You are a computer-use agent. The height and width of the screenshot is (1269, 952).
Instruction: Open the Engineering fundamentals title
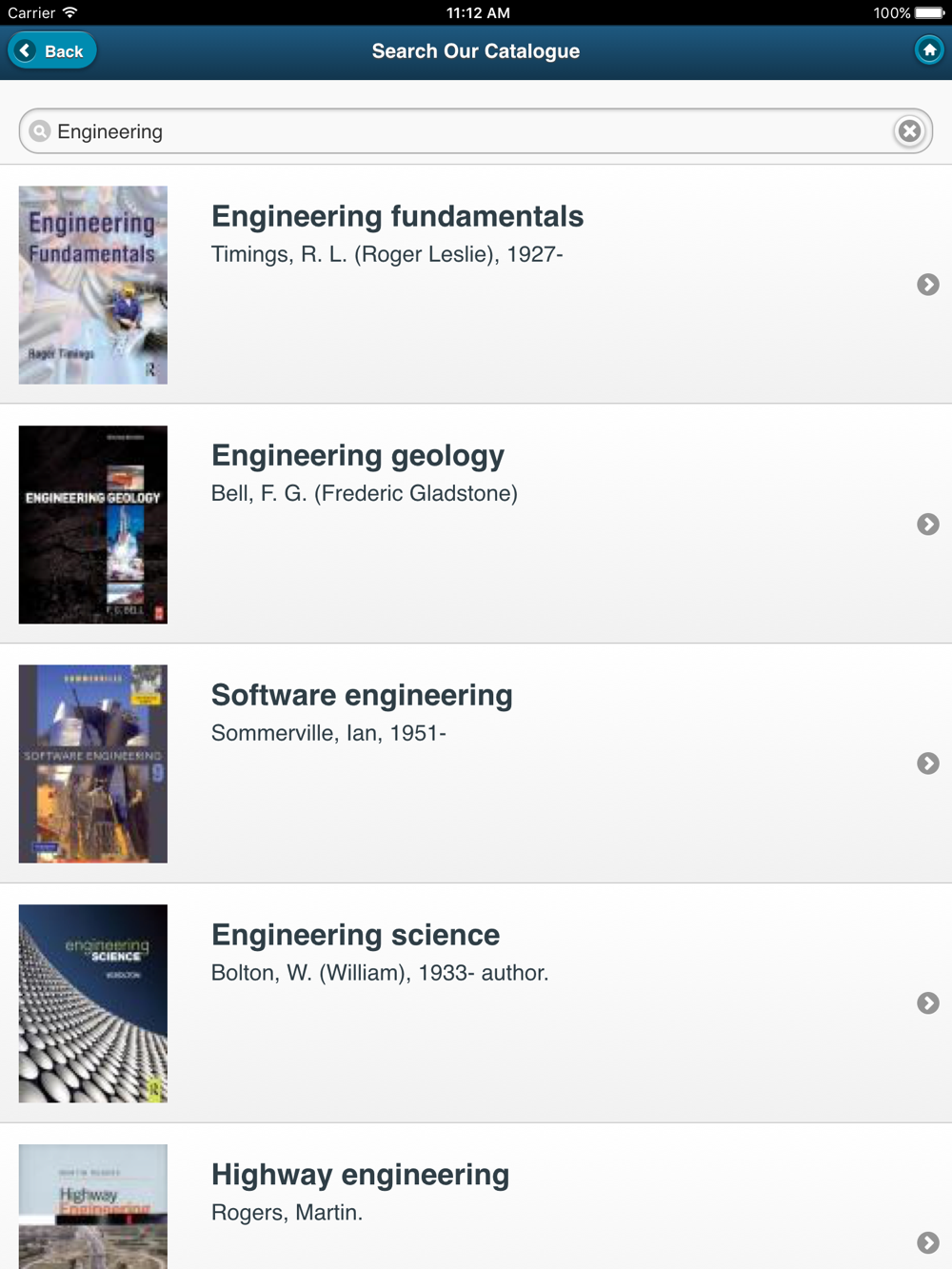pyautogui.click(x=397, y=217)
